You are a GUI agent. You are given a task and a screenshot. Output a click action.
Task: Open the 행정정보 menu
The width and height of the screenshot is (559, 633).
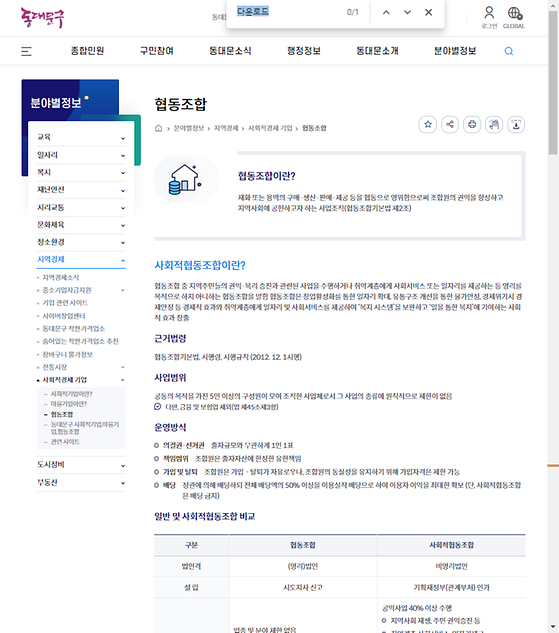(x=304, y=51)
